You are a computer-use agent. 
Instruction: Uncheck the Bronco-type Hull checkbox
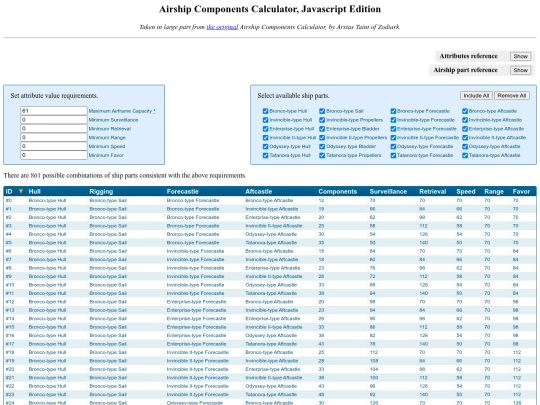(265, 111)
